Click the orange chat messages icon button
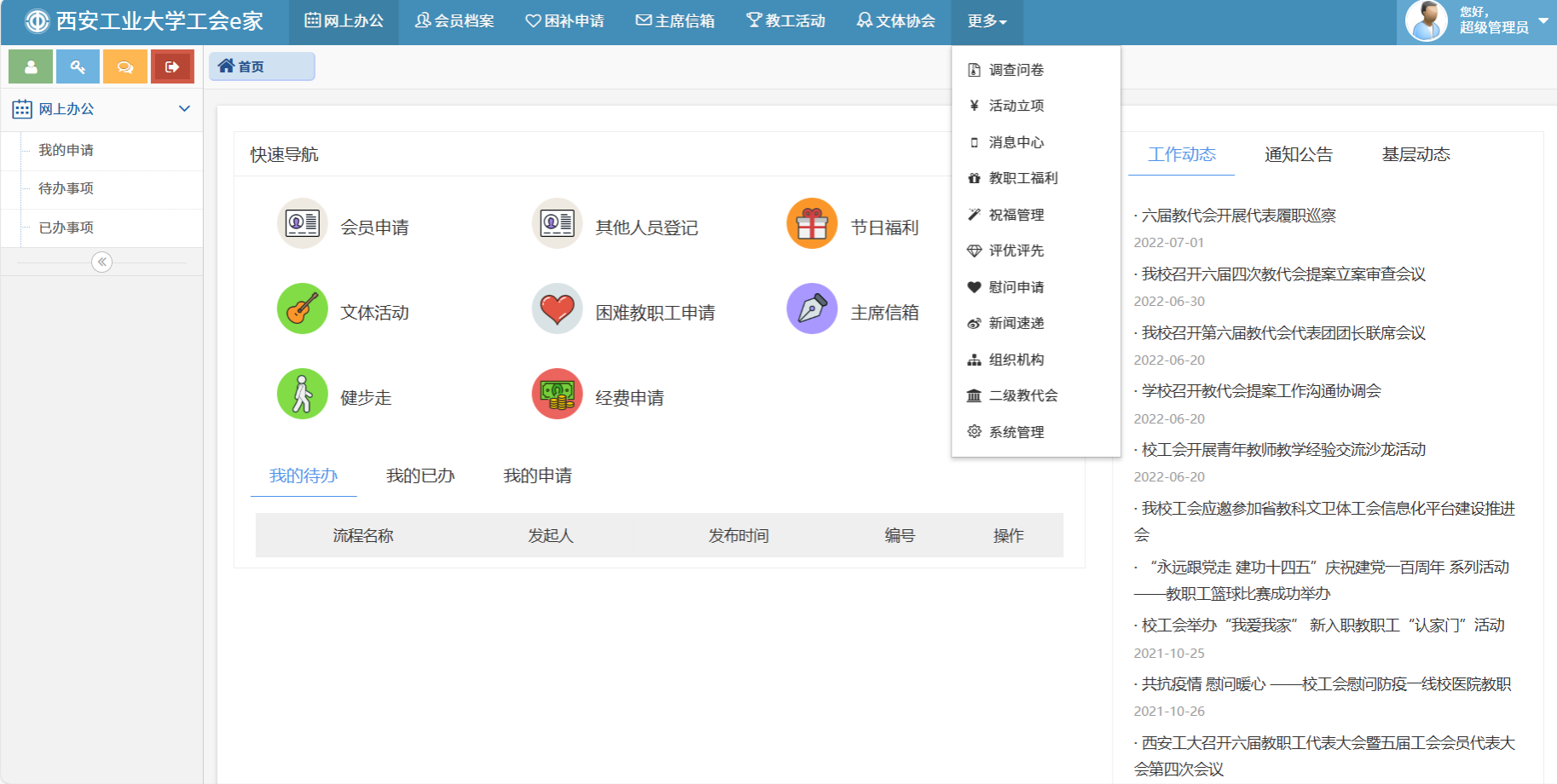Image resolution: width=1557 pixels, height=784 pixels. tap(125, 66)
